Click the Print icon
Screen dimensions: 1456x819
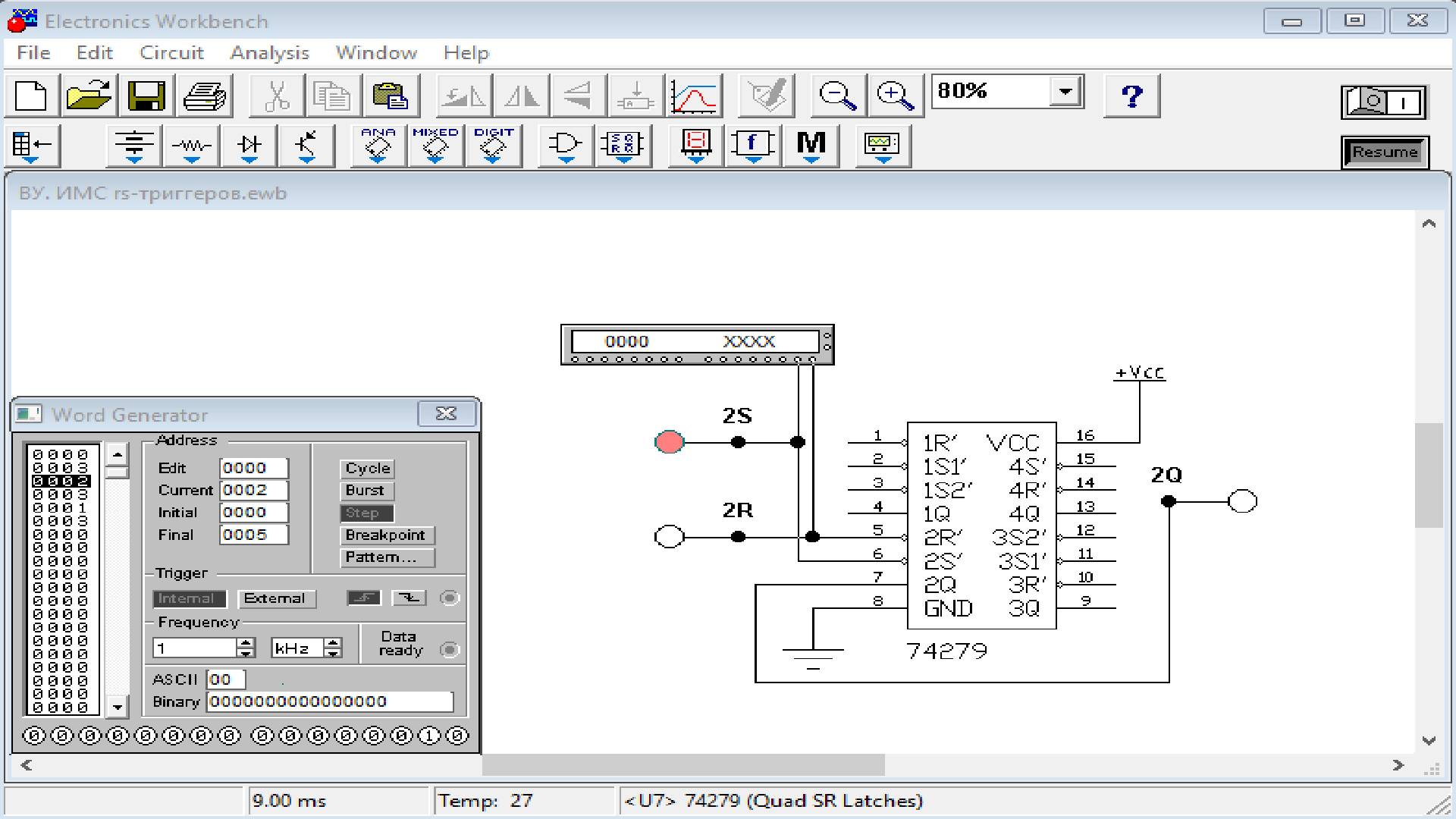click(204, 96)
